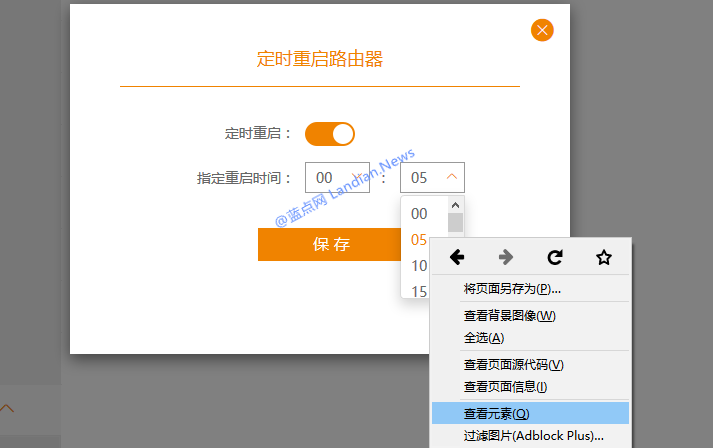Viewport: 713px width, 448px height.
Task: Click 查看元素(Q) highlighted menu item
Action: (x=530, y=413)
